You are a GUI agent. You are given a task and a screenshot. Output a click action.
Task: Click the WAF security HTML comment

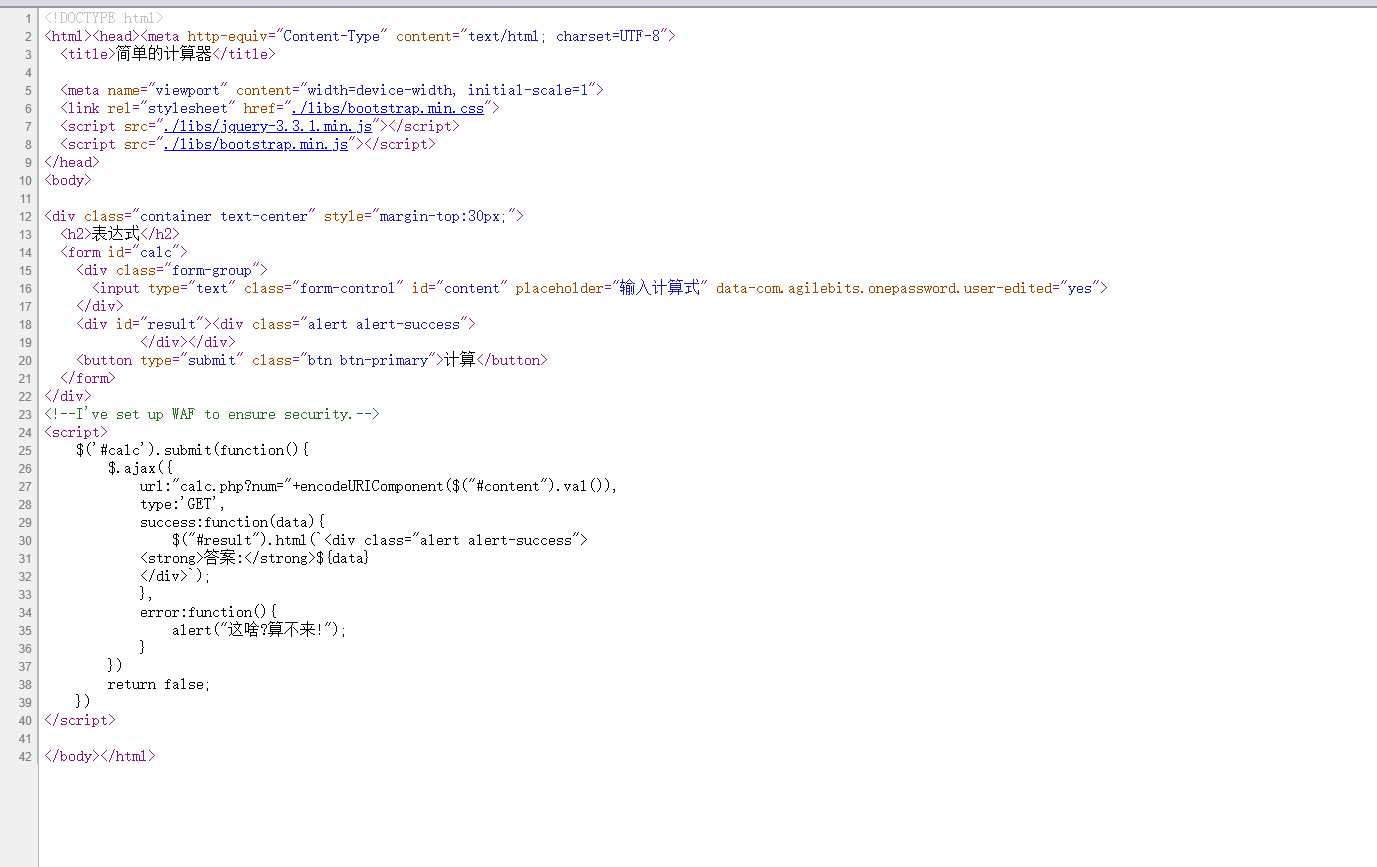point(212,414)
